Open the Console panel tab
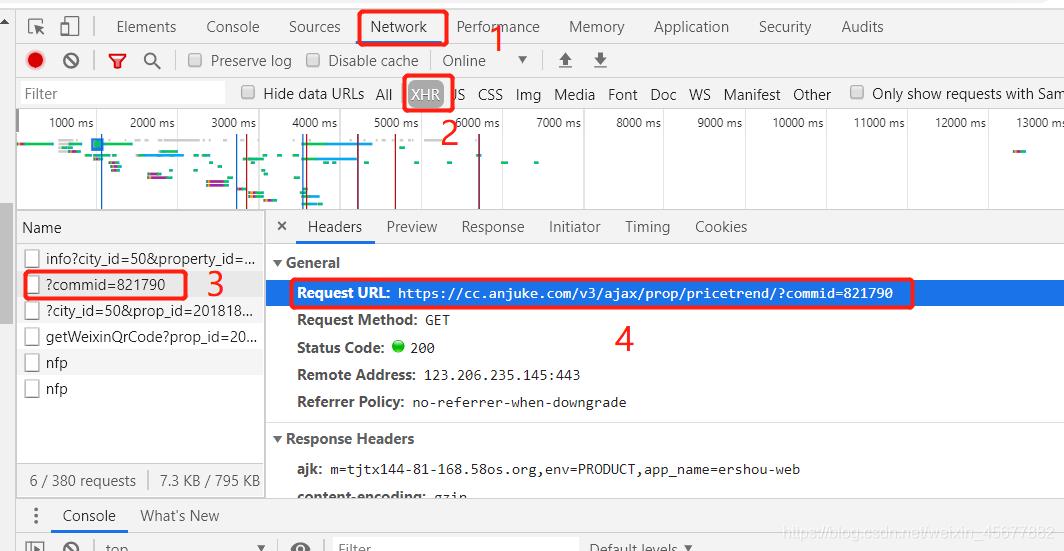 click(233, 27)
